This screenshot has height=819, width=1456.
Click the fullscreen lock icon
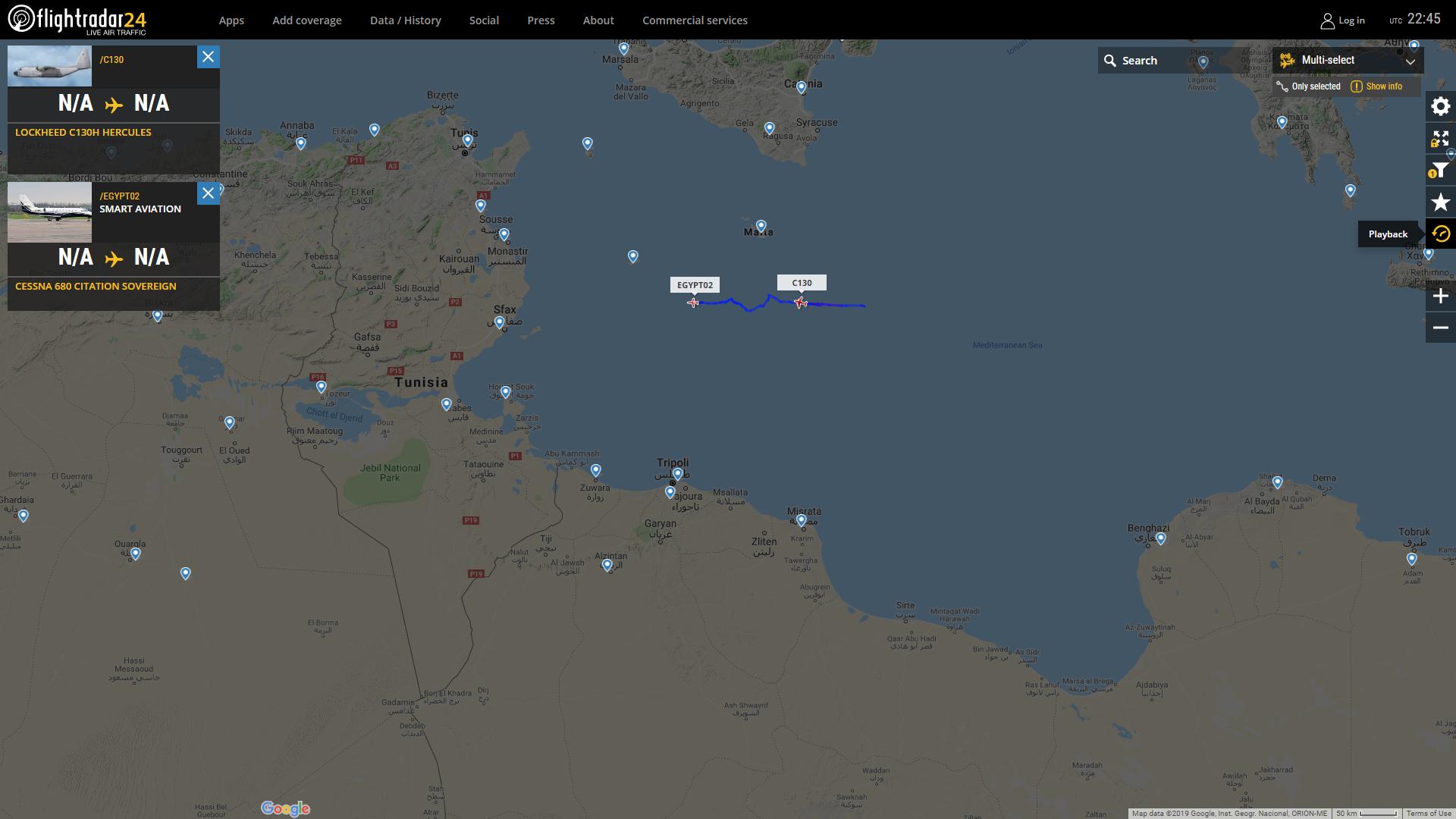pos(1440,139)
